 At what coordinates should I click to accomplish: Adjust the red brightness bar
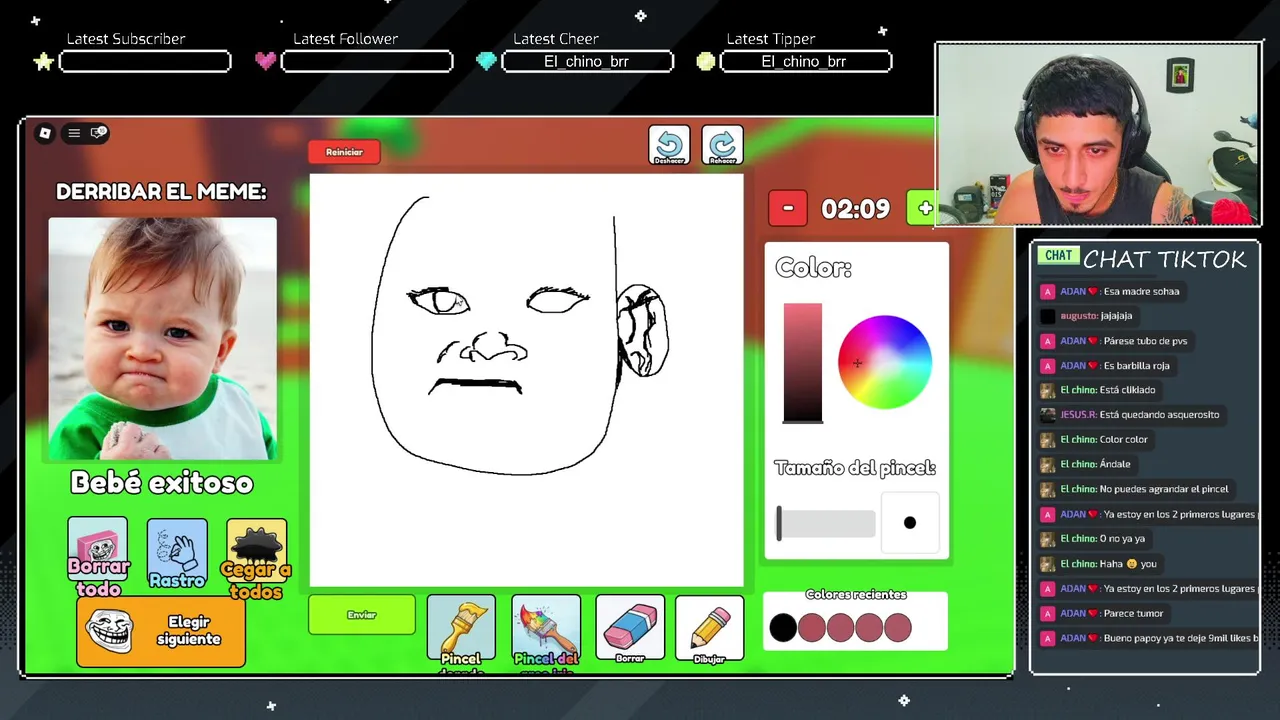click(x=803, y=363)
